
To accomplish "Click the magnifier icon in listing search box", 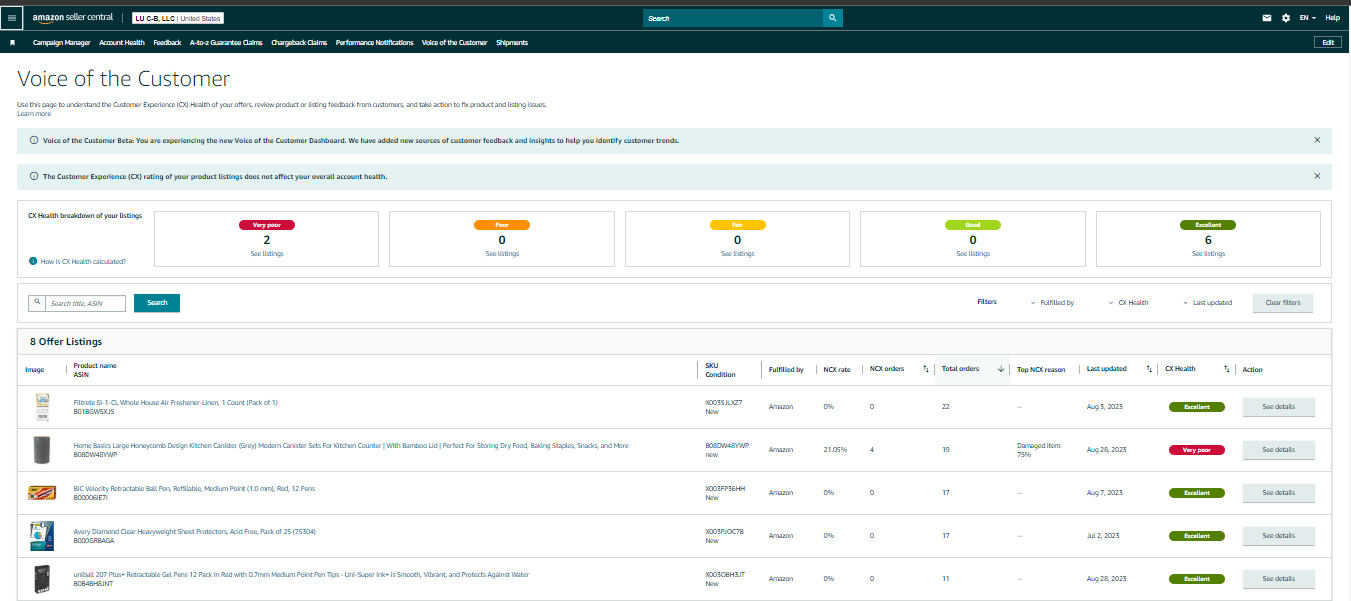I will 37,302.
